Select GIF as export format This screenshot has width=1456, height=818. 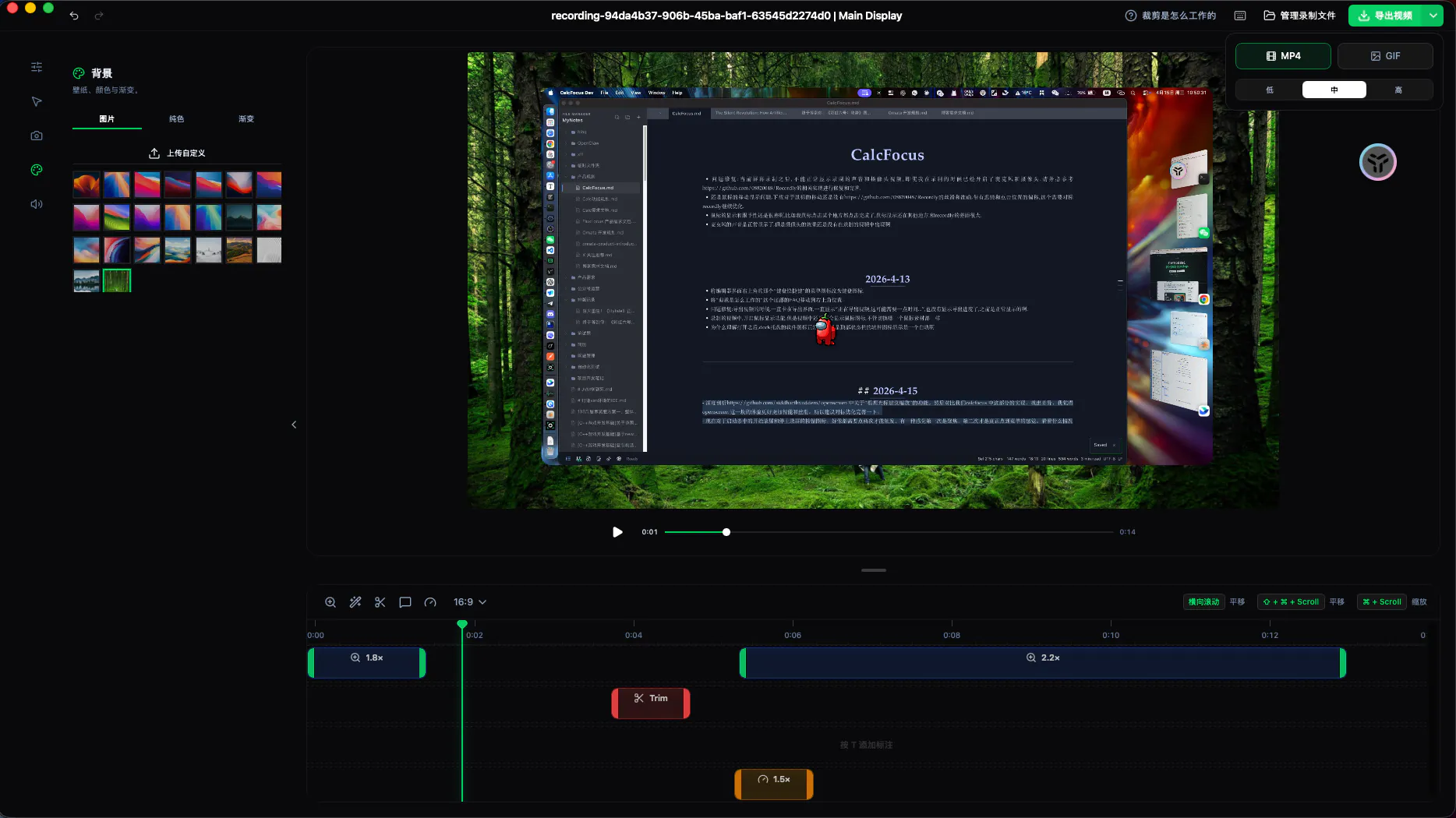click(x=1385, y=56)
